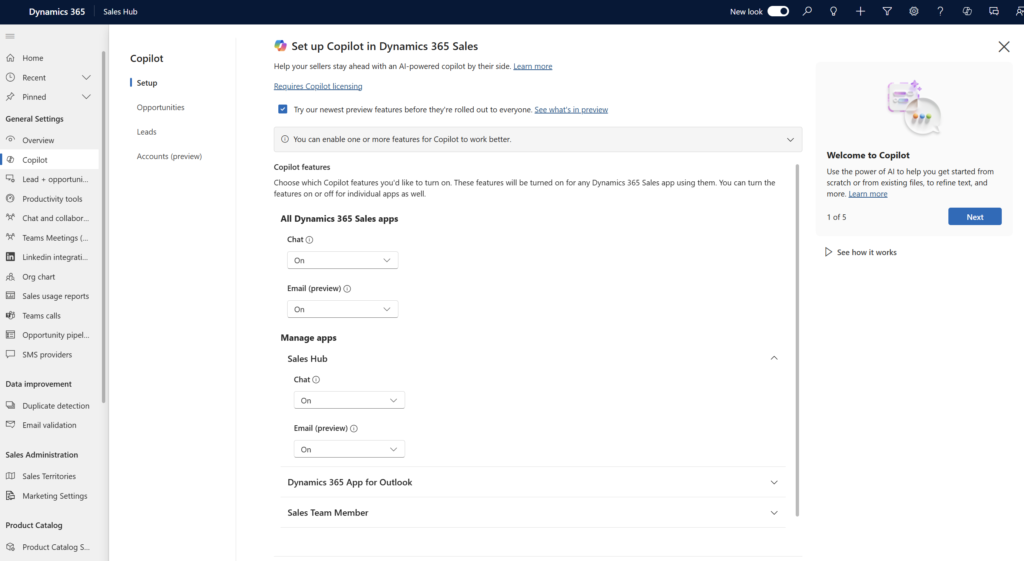Click the lightbulb assistant icon
The image size is (1024, 561).
[834, 11]
